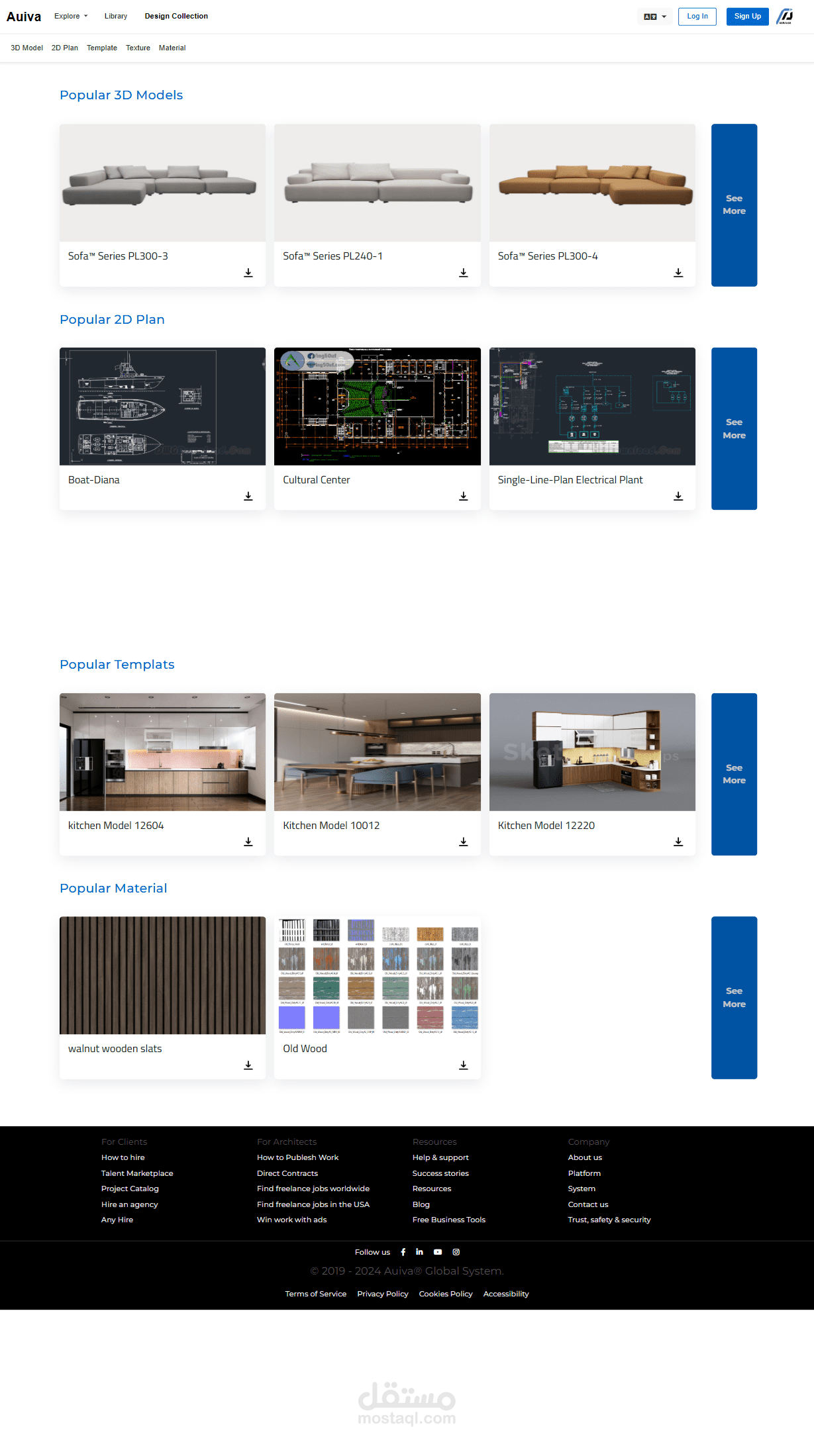The width and height of the screenshot is (814, 1456).
Task: Open Help & support link
Action: coord(440,1157)
